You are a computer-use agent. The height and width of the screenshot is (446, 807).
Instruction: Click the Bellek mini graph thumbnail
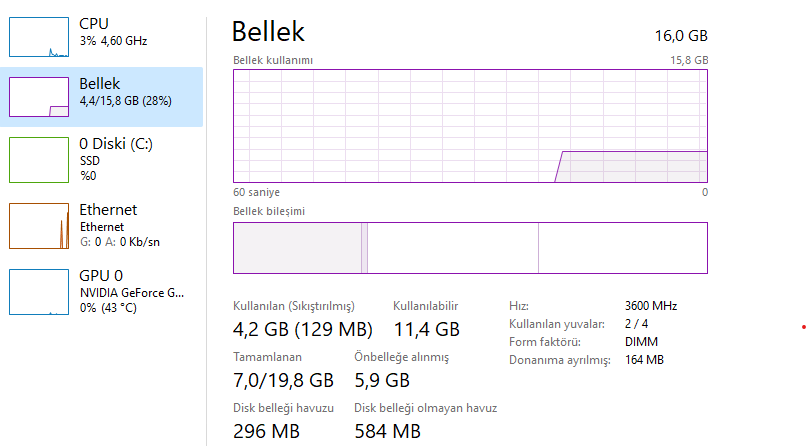(x=39, y=97)
